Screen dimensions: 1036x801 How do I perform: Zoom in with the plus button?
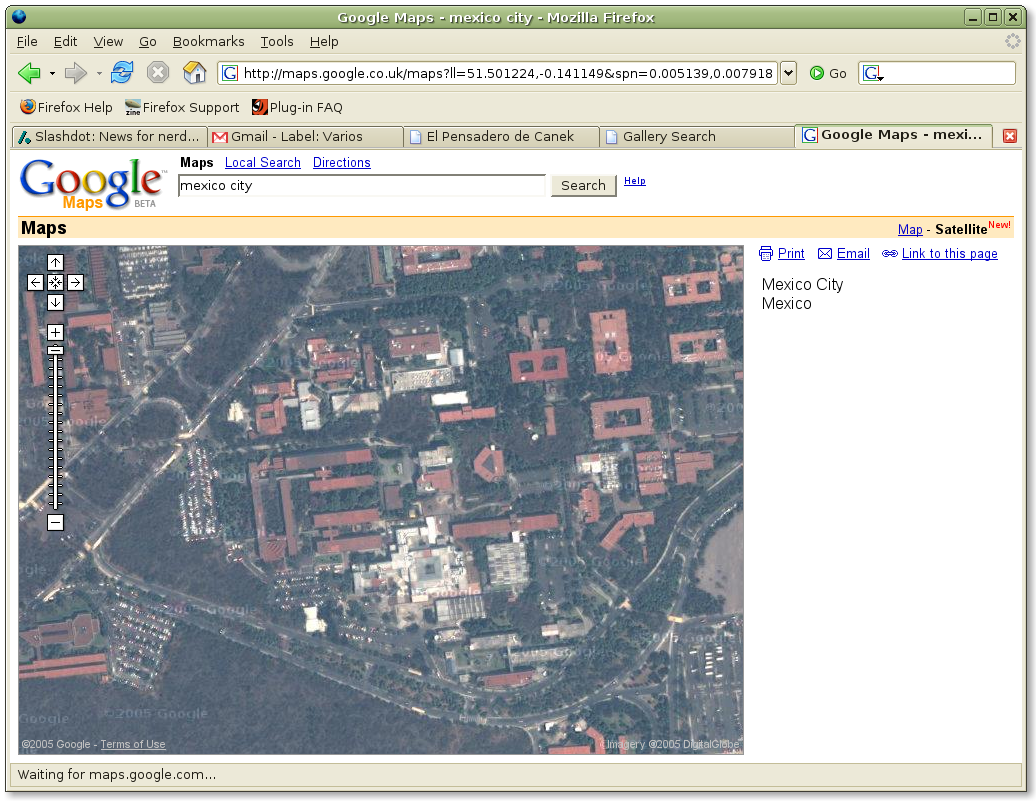[x=56, y=332]
